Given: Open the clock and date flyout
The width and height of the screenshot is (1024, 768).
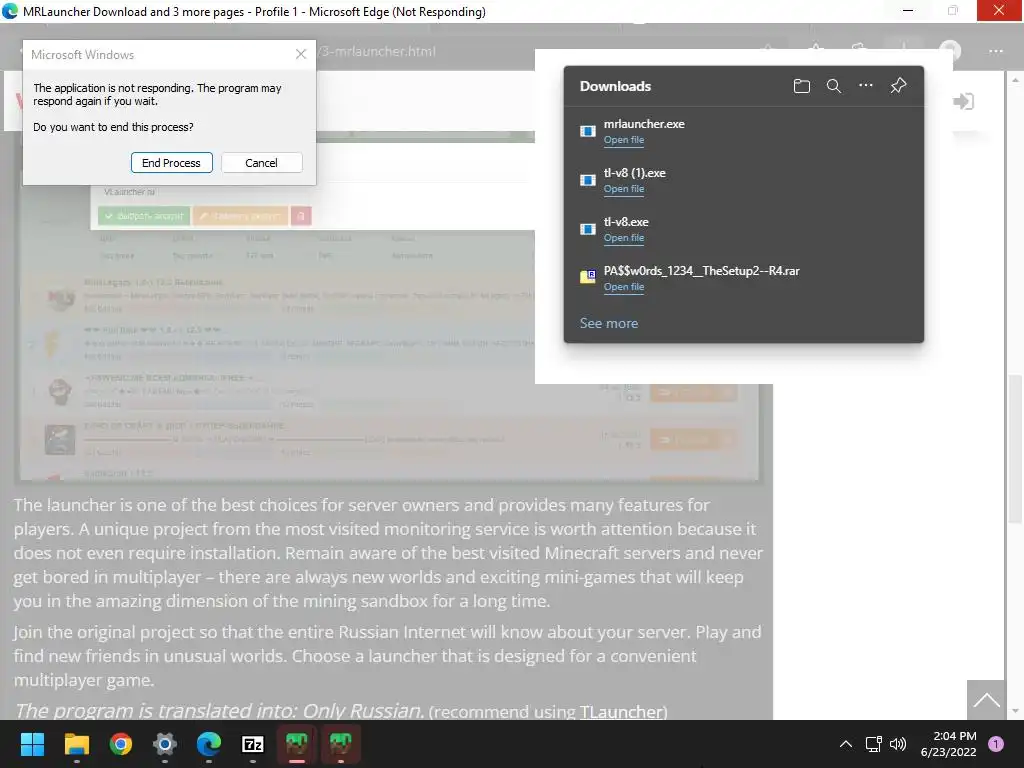Looking at the screenshot, I should pos(948,744).
